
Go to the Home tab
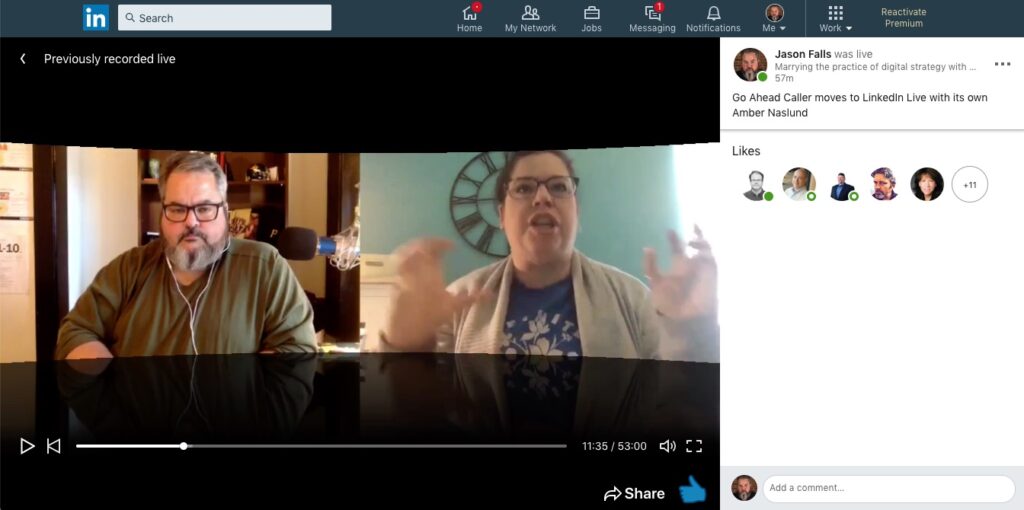pos(470,18)
